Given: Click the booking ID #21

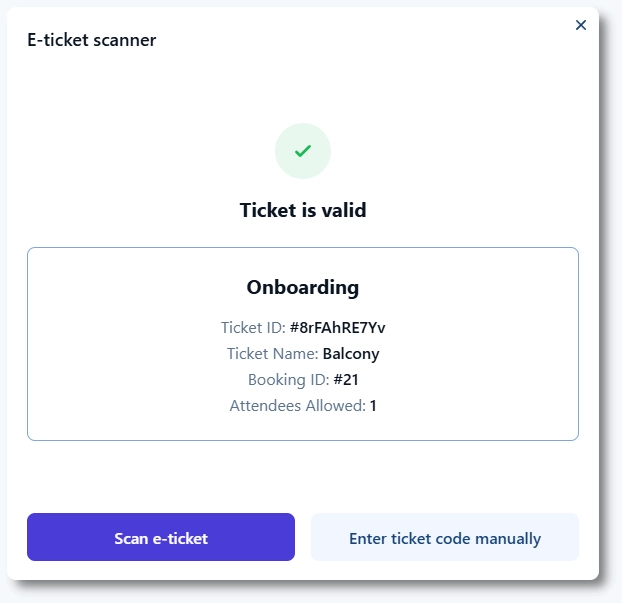Looking at the screenshot, I should tap(345, 379).
